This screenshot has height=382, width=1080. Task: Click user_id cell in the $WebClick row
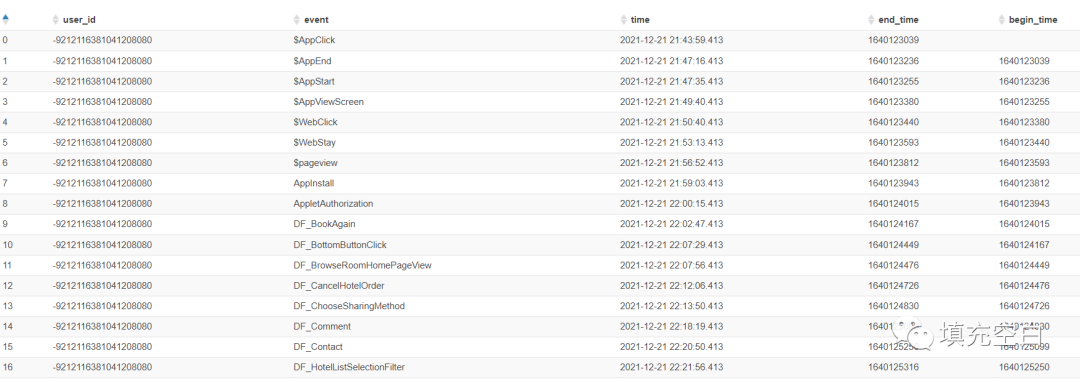[102, 122]
